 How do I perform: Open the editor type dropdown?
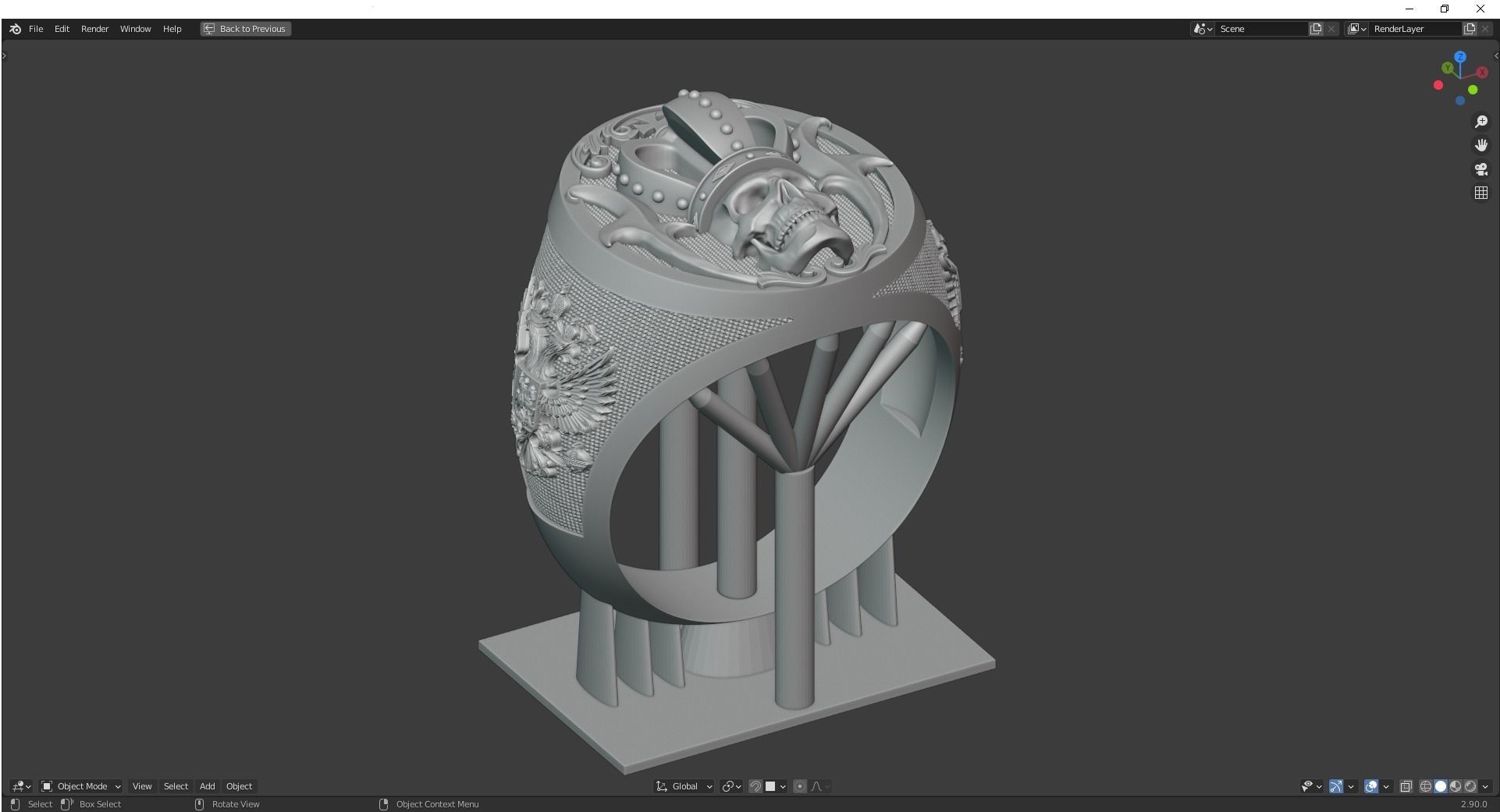21,786
